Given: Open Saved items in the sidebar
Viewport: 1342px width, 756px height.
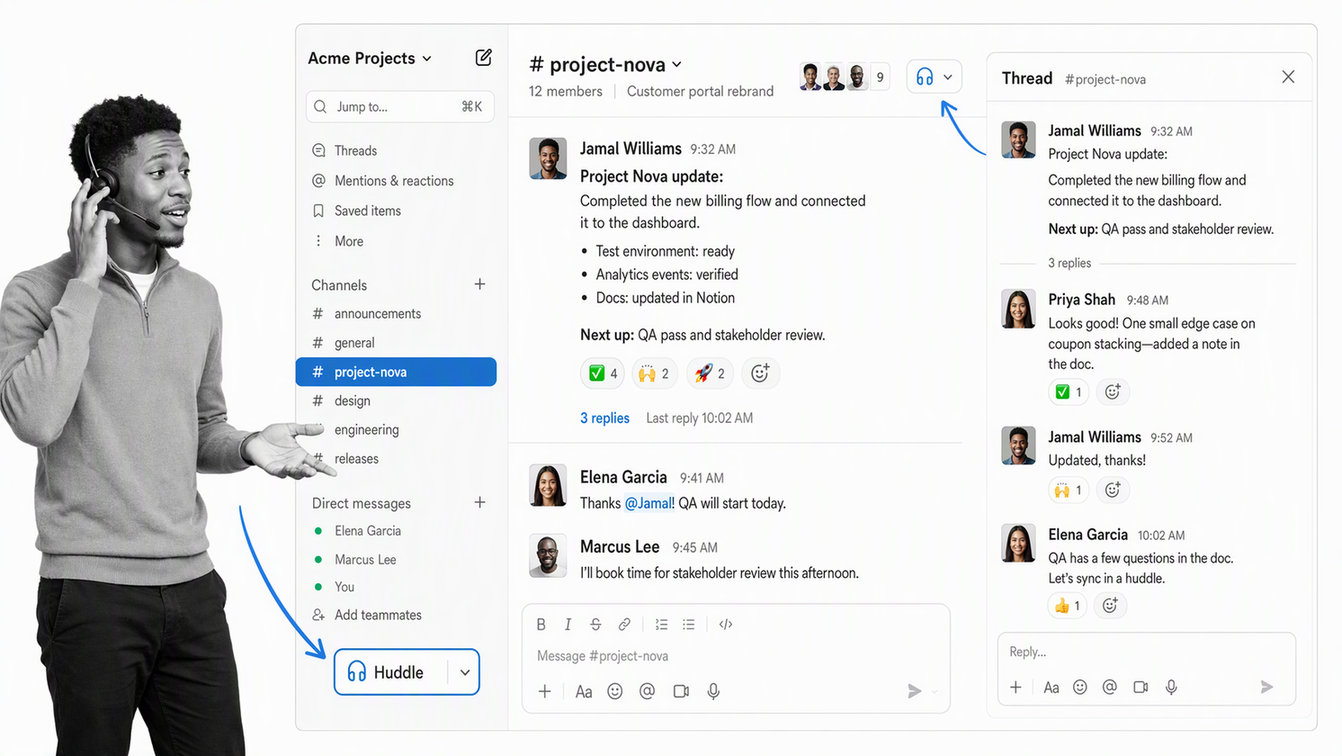Looking at the screenshot, I should [356, 211].
